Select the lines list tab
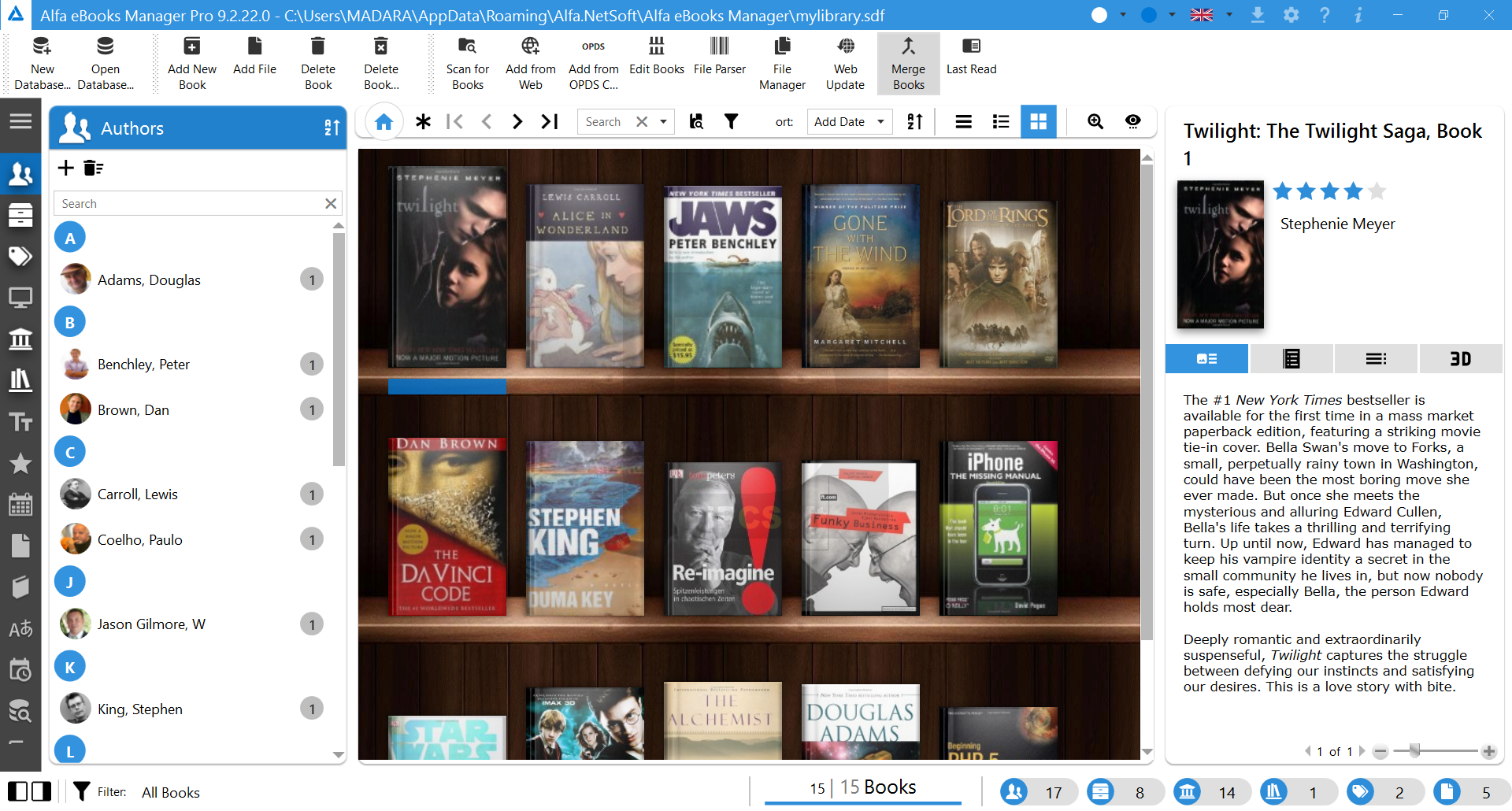1512x811 pixels. [x=1376, y=359]
